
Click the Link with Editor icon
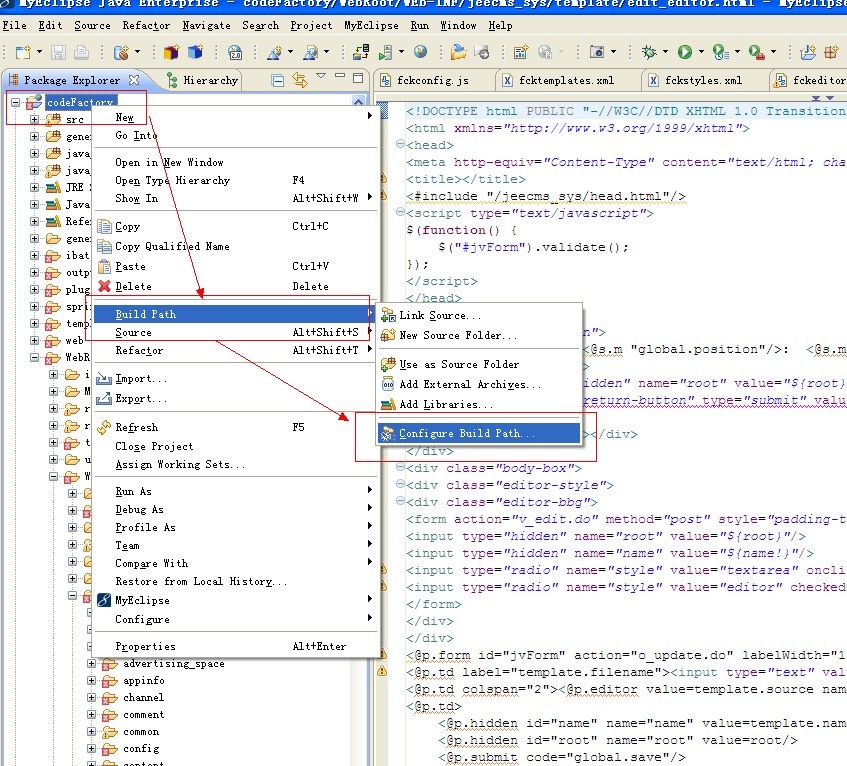tap(299, 80)
